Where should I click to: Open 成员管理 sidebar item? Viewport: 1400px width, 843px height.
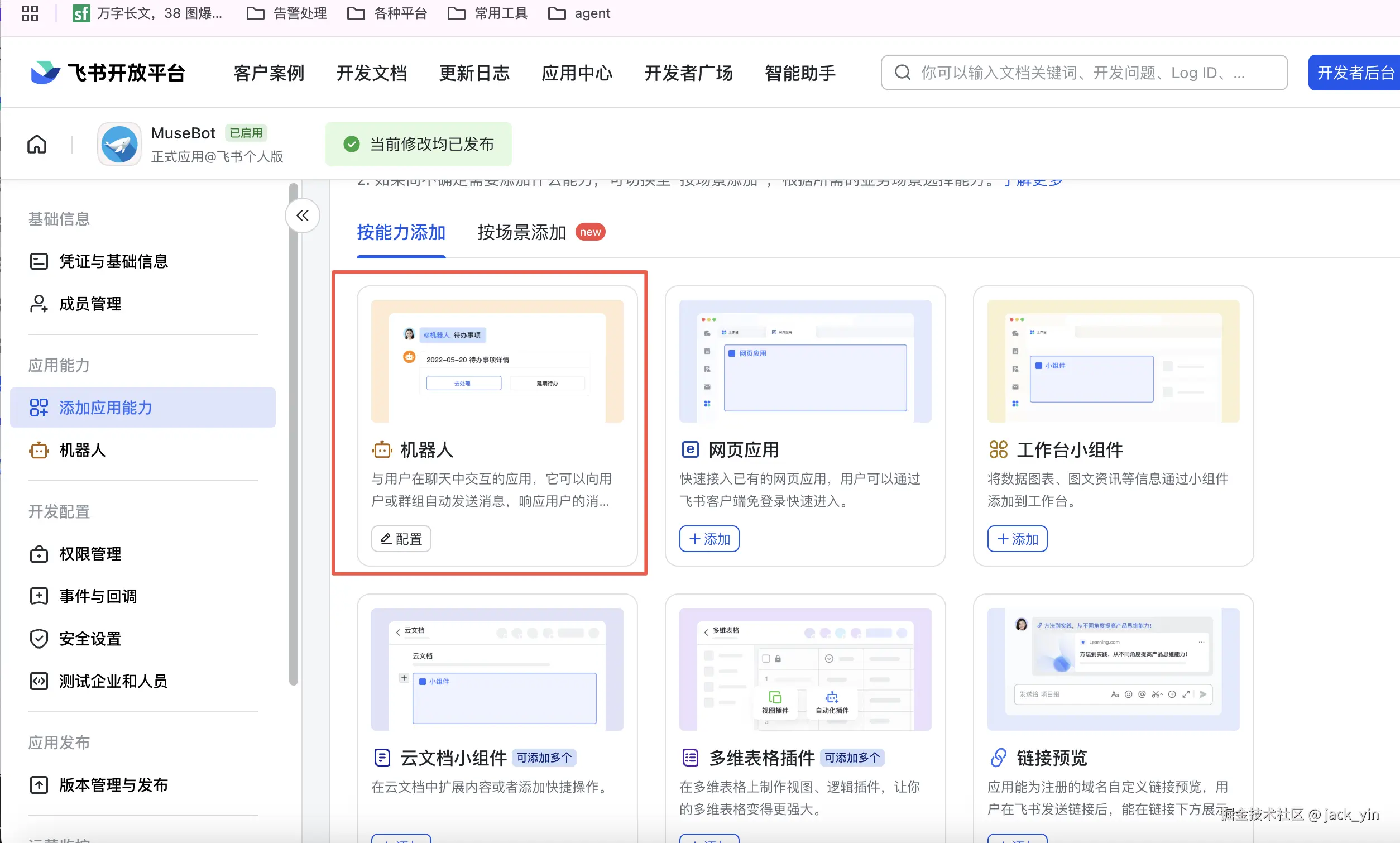[90, 304]
